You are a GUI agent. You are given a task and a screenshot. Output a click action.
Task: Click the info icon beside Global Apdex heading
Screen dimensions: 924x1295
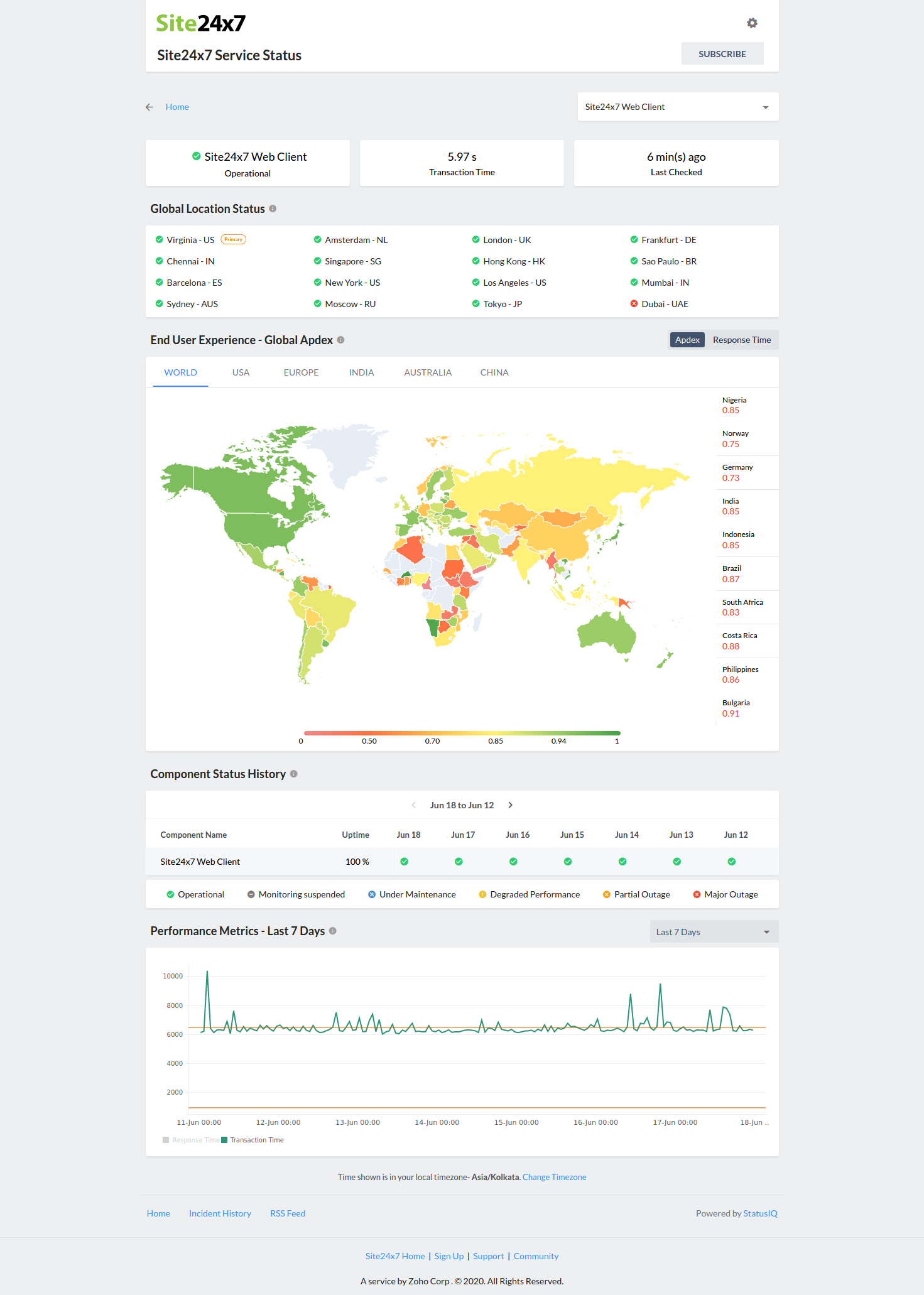point(340,340)
